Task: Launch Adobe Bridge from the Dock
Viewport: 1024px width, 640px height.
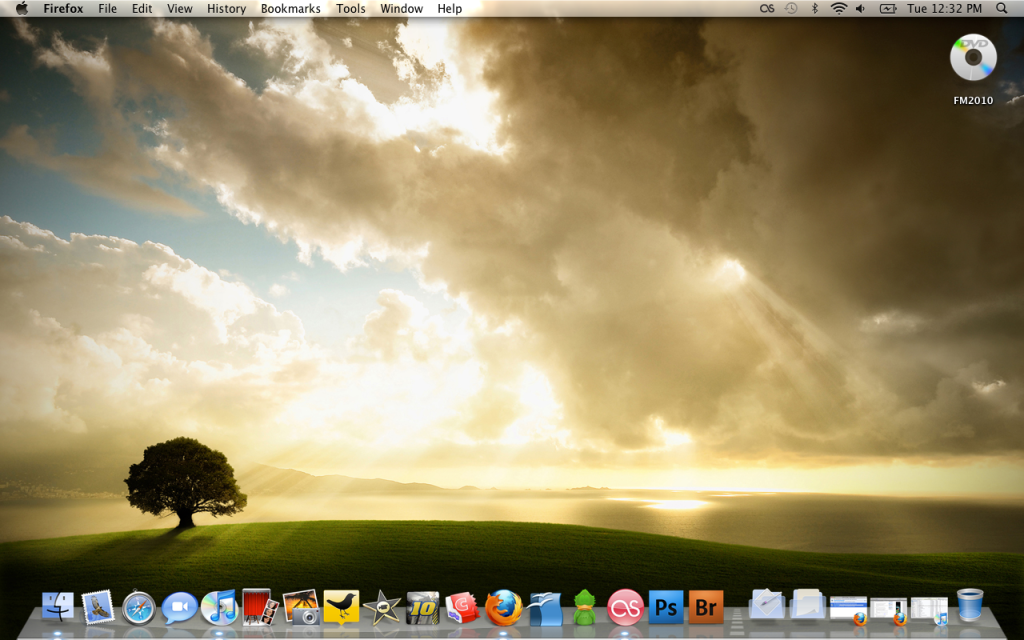Action: pyautogui.click(x=706, y=607)
